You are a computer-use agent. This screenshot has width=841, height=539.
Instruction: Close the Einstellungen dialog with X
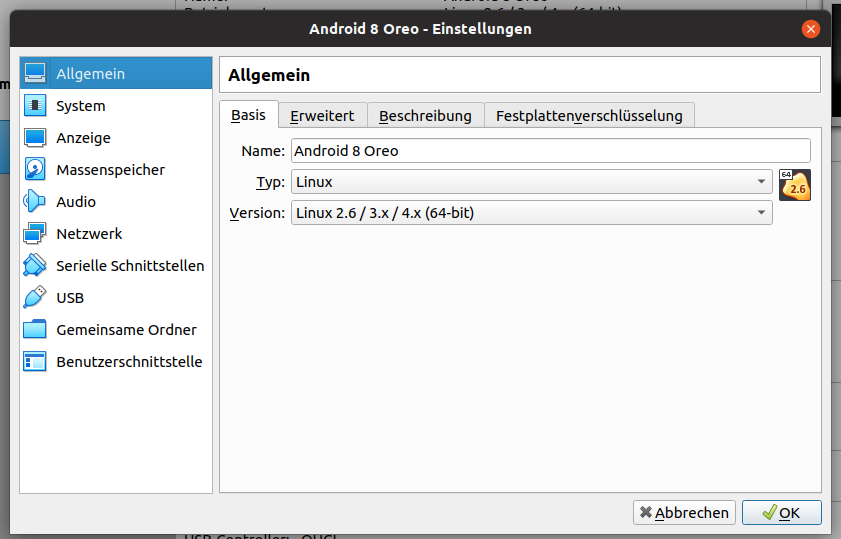coord(810,28)
